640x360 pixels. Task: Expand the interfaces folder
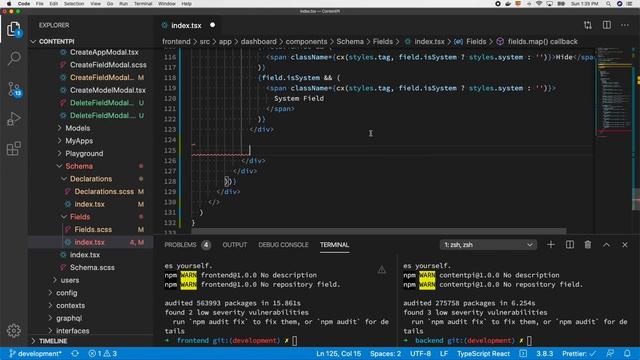coord(73,331)
